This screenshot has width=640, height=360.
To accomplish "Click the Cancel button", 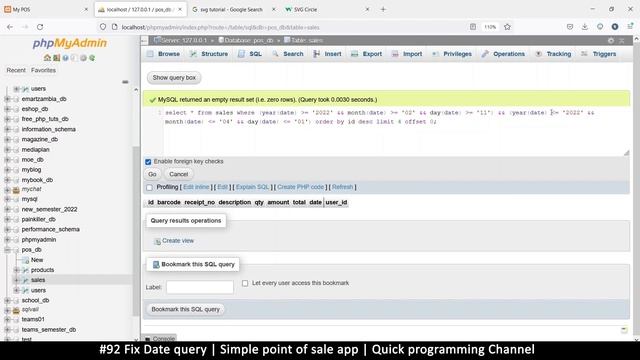I will tap(179, 174).
